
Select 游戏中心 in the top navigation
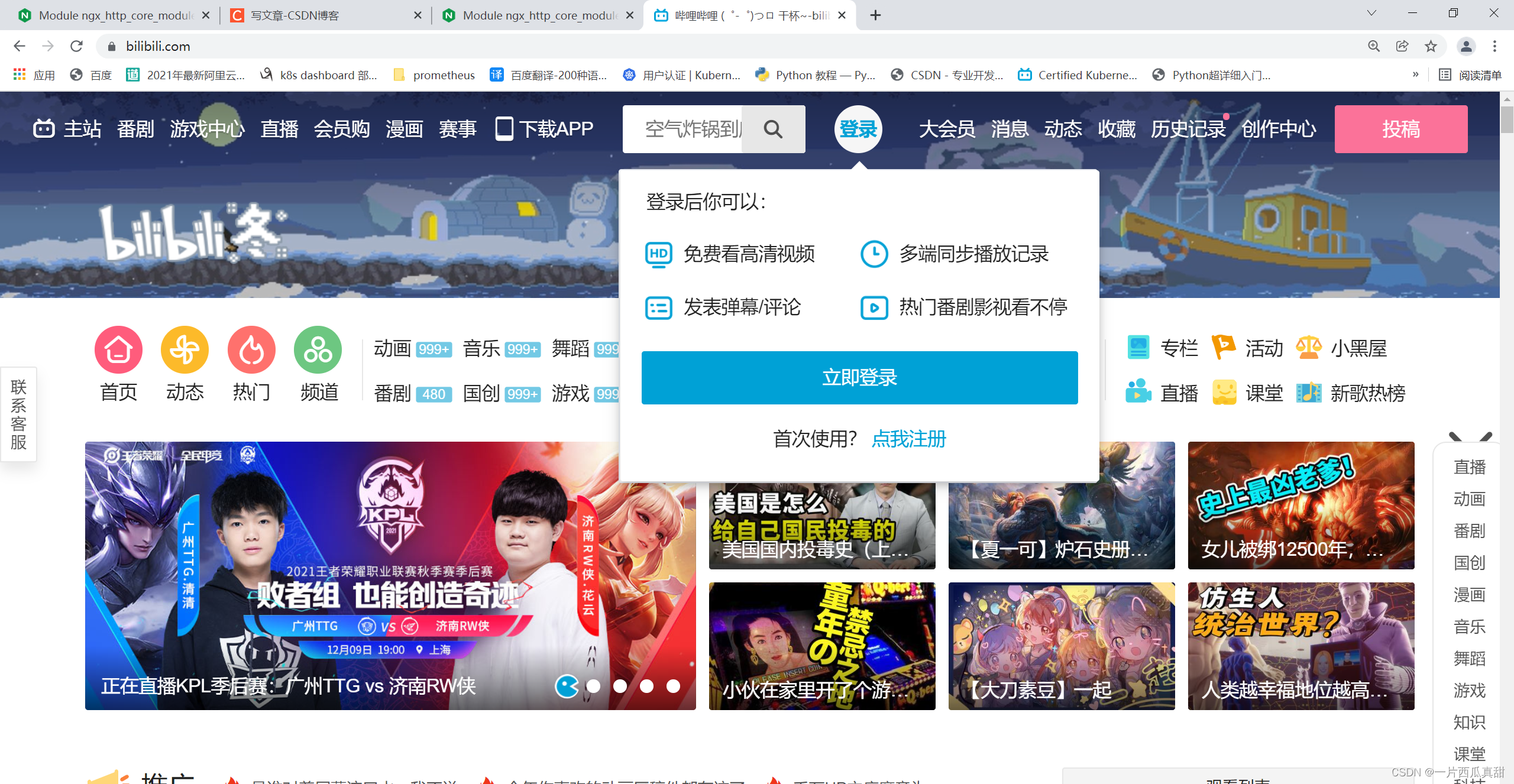click(x=207, y=128)
